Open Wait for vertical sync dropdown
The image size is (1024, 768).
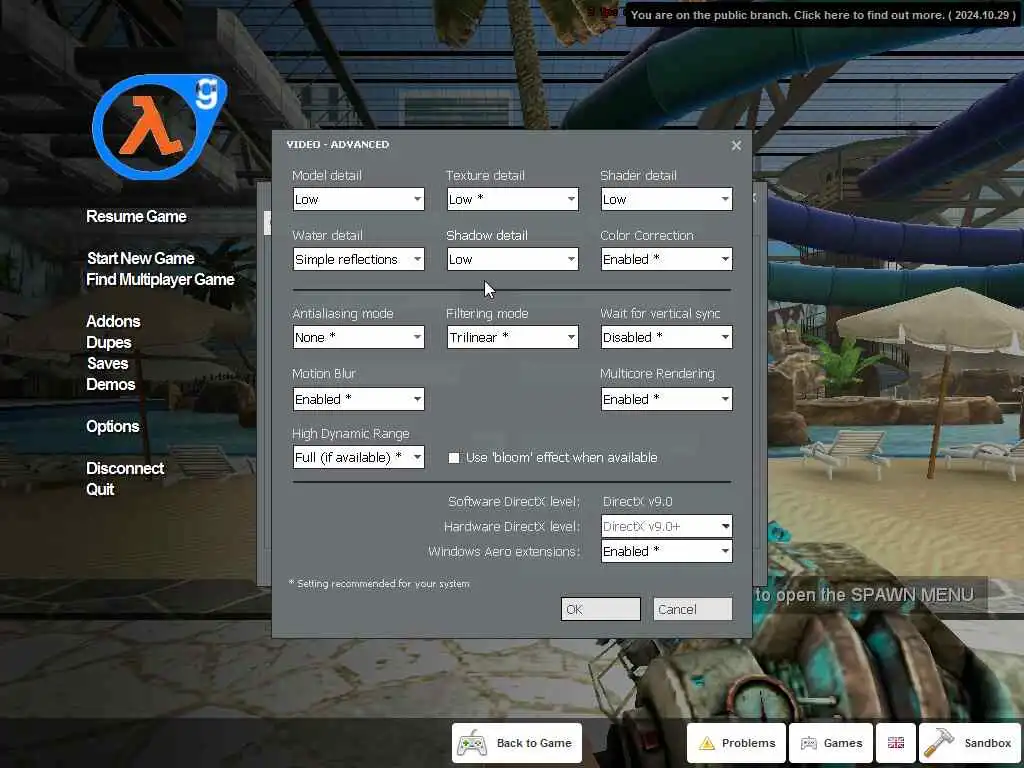[x=667, y=337]
